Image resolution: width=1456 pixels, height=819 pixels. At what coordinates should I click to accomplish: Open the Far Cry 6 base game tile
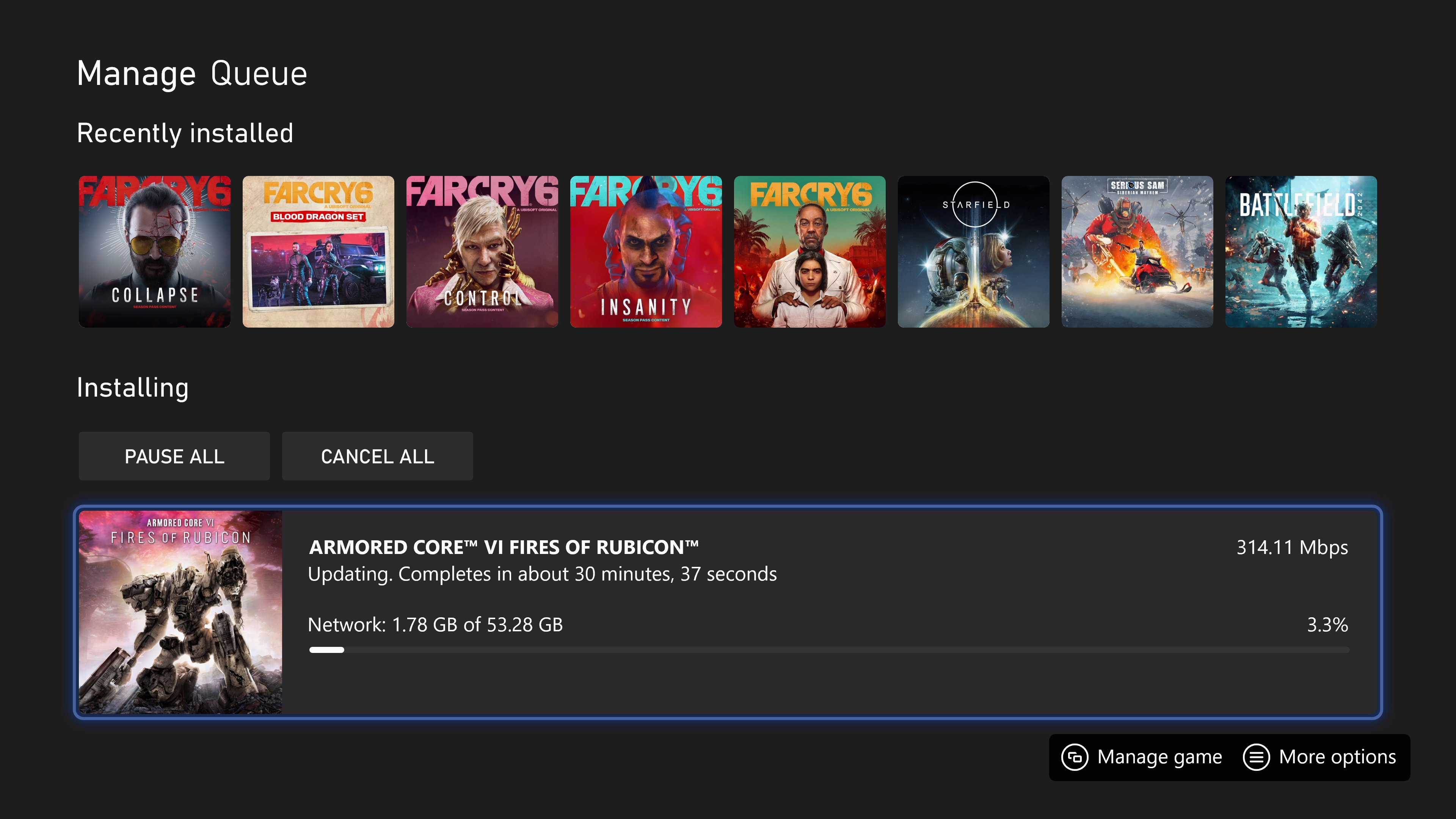[x=810, y=251]
